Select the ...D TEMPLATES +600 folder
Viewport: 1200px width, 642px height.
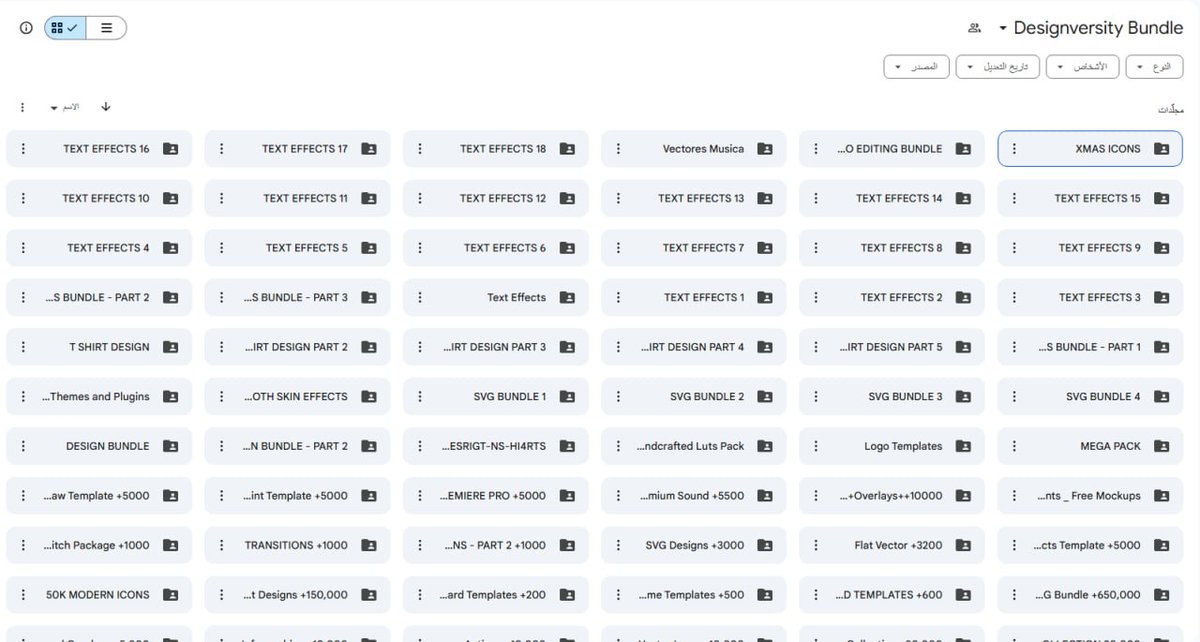pyautogui.click(x=892, y=595)
